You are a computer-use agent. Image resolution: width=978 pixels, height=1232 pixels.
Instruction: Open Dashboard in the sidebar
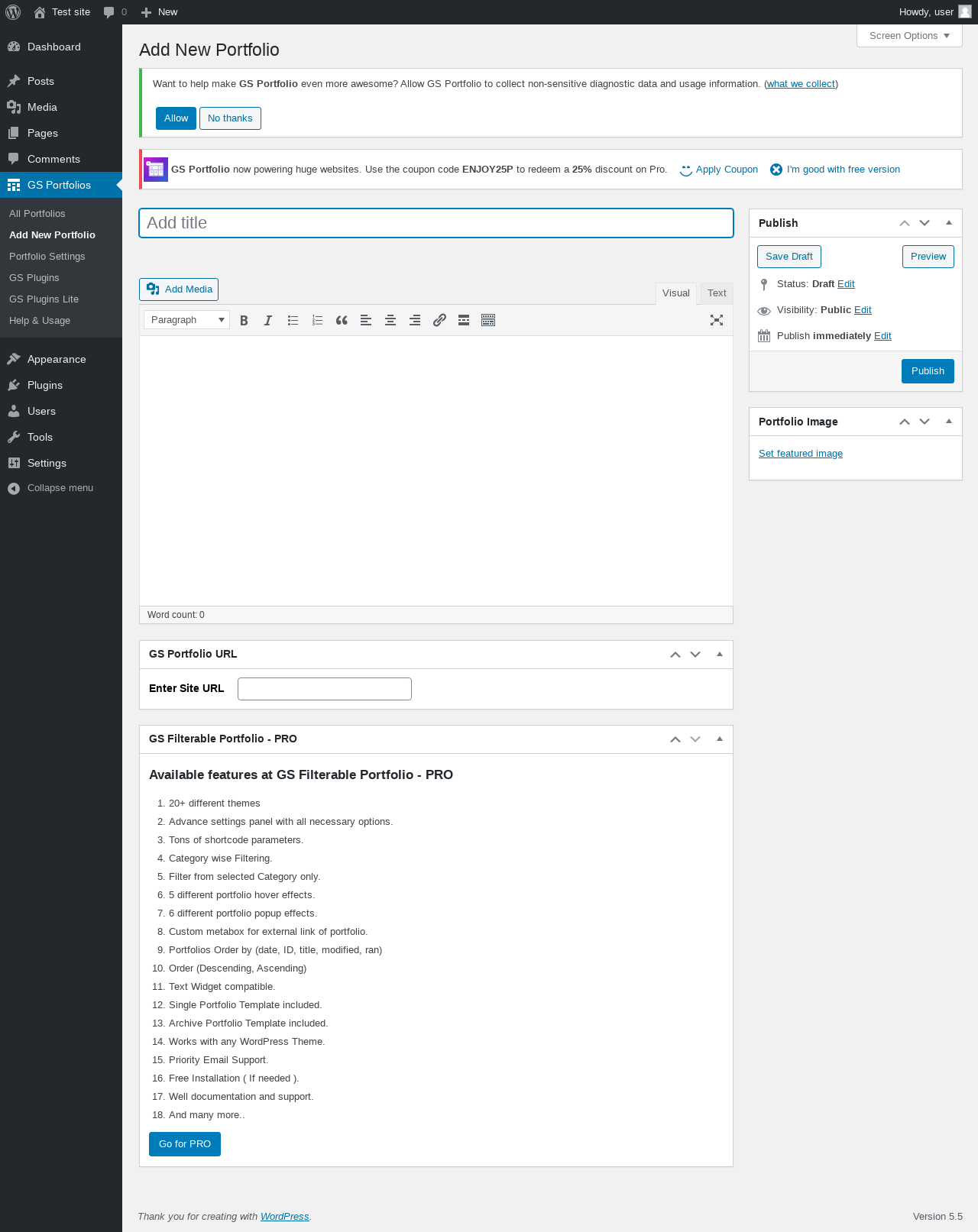[x=61, y=47]
